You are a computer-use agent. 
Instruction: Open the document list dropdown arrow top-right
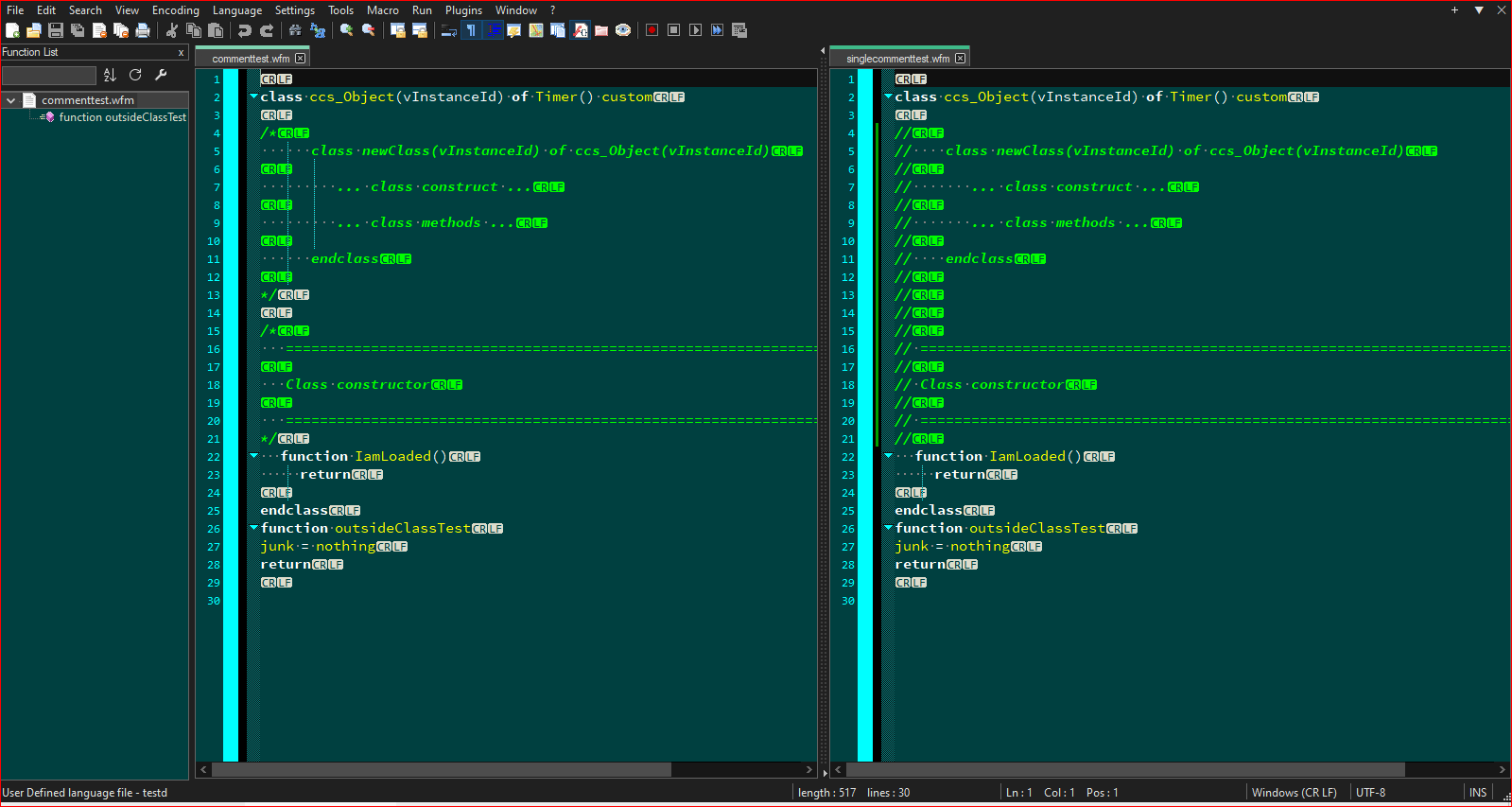pos(1479,10)
